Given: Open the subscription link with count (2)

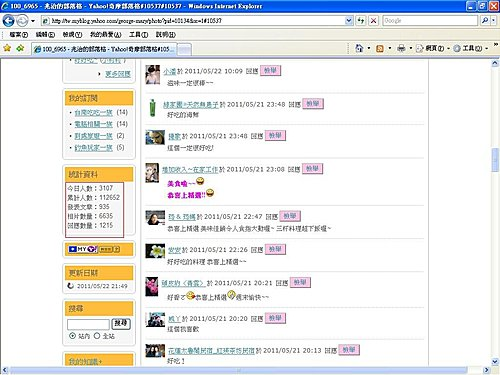Looking at the screenshot, I should point(93,136).
